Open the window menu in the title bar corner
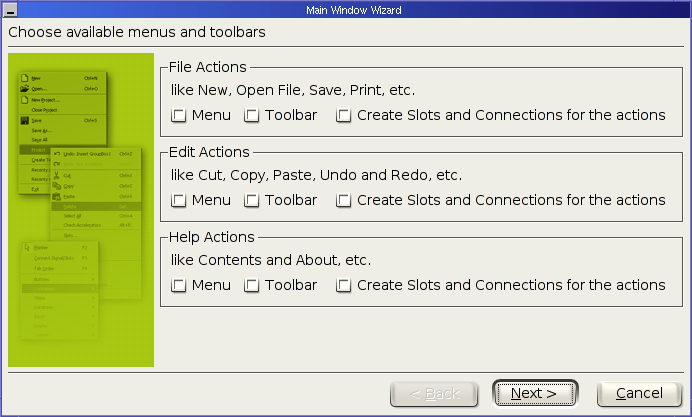Screen dimensions: 692x417 pos(10,10)
